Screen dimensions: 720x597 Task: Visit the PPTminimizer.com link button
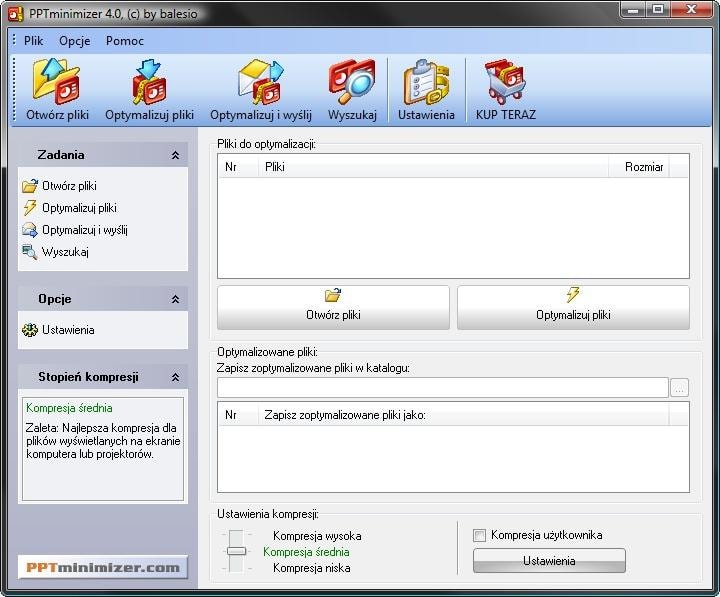(x=103, y=567)
